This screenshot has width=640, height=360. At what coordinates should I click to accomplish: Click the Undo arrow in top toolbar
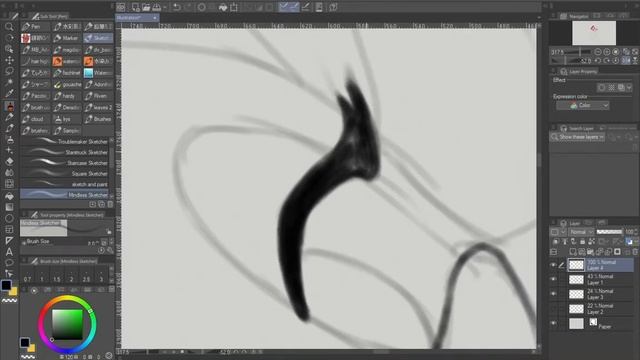tap(177, 7)
